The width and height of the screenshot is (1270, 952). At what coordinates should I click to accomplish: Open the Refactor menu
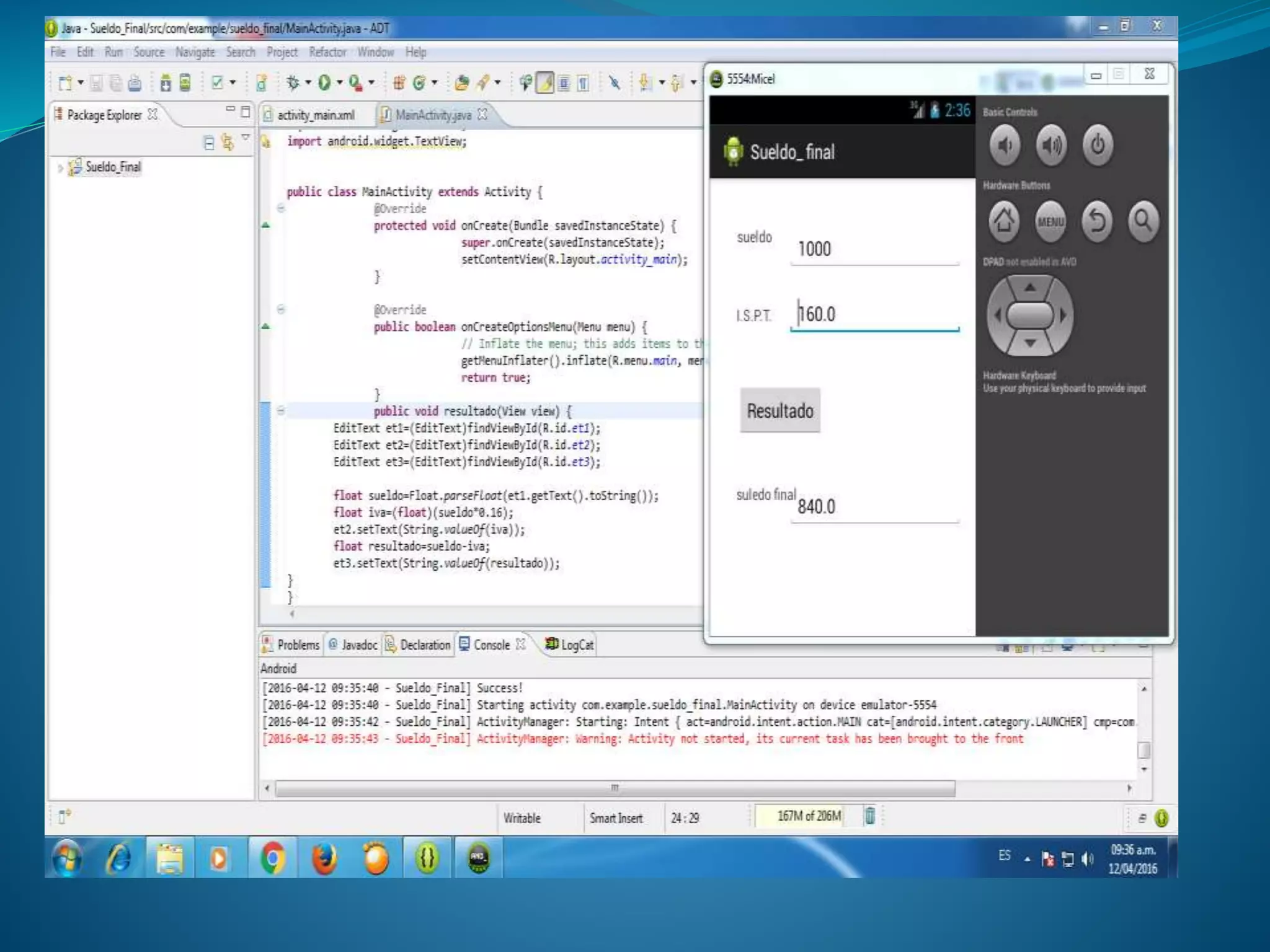point(327,52)
